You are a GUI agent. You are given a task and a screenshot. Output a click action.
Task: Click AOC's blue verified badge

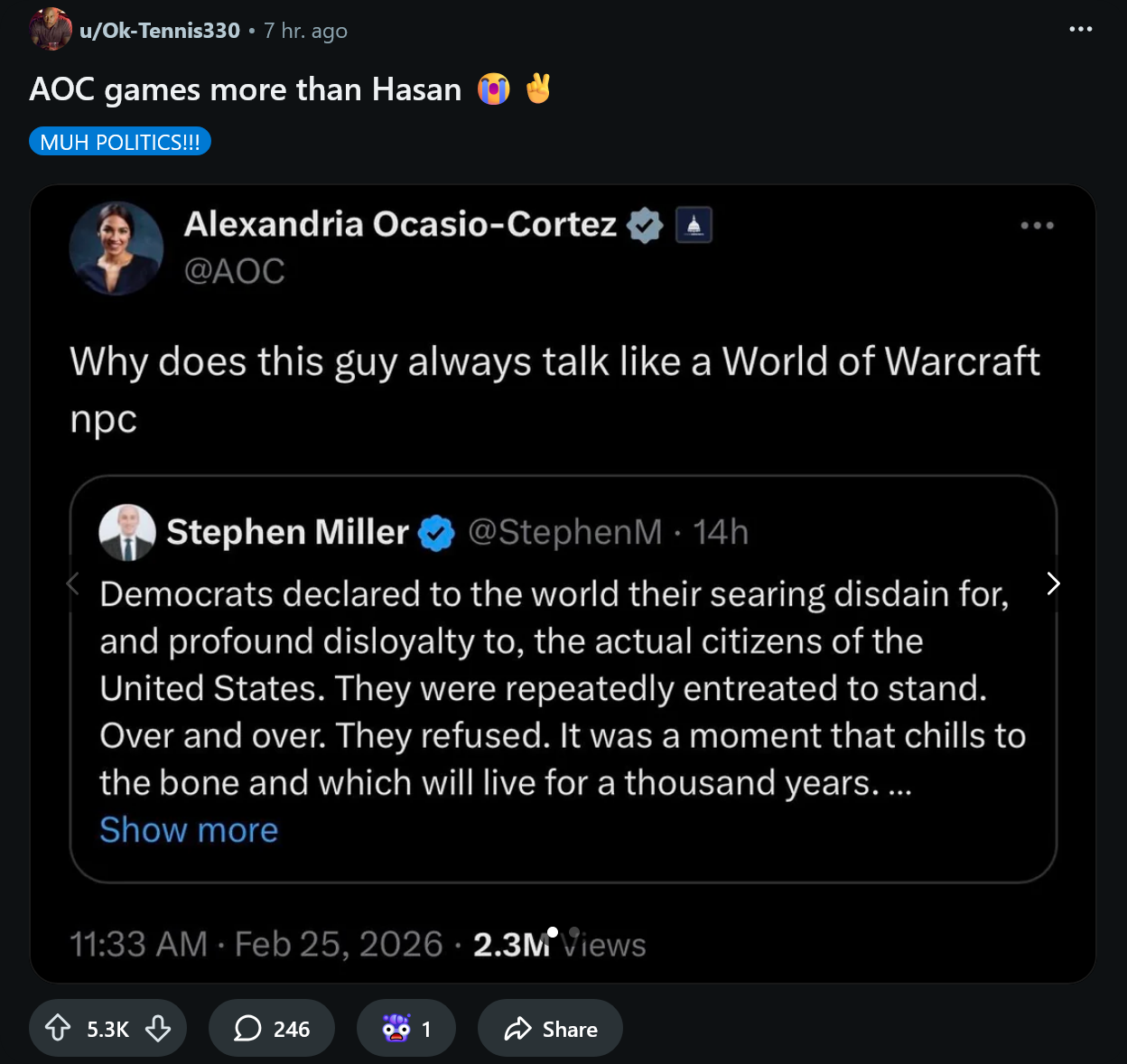click(x=645, y=225)
